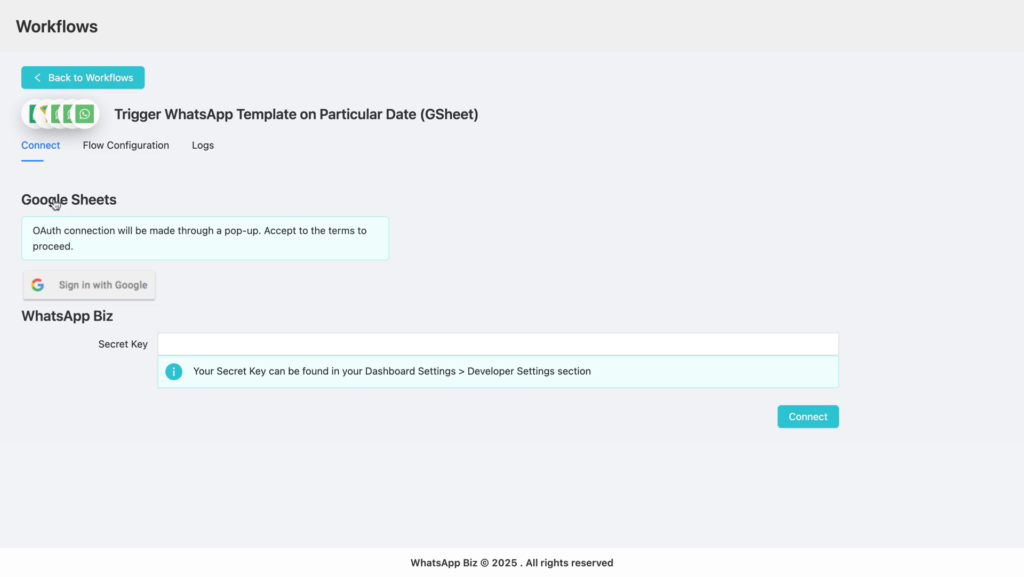Click the WhatsApp icon in workflow header
The image size is (1024, 577).
click(x=84, y=114)
